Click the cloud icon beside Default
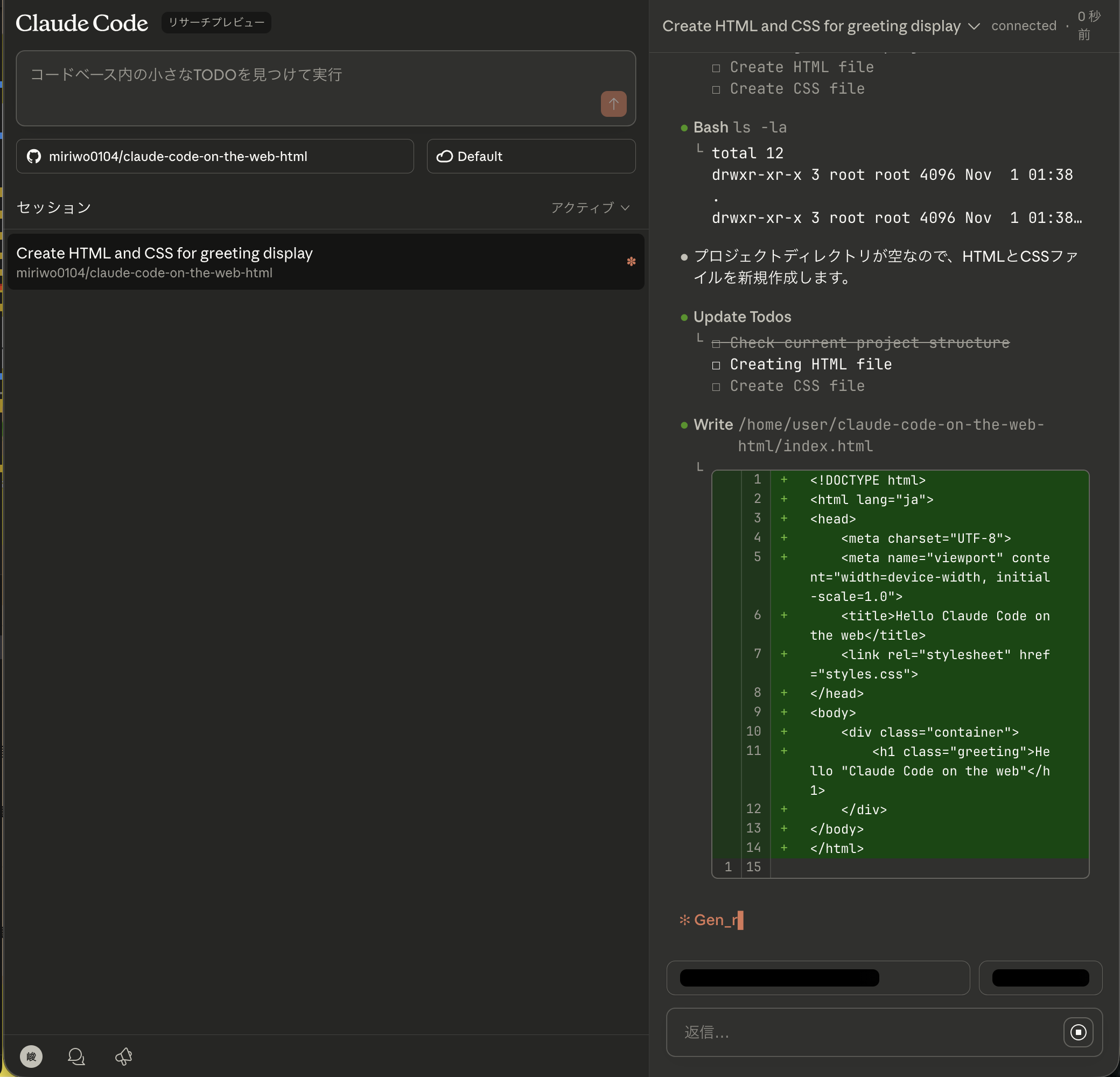 point(444,156)
